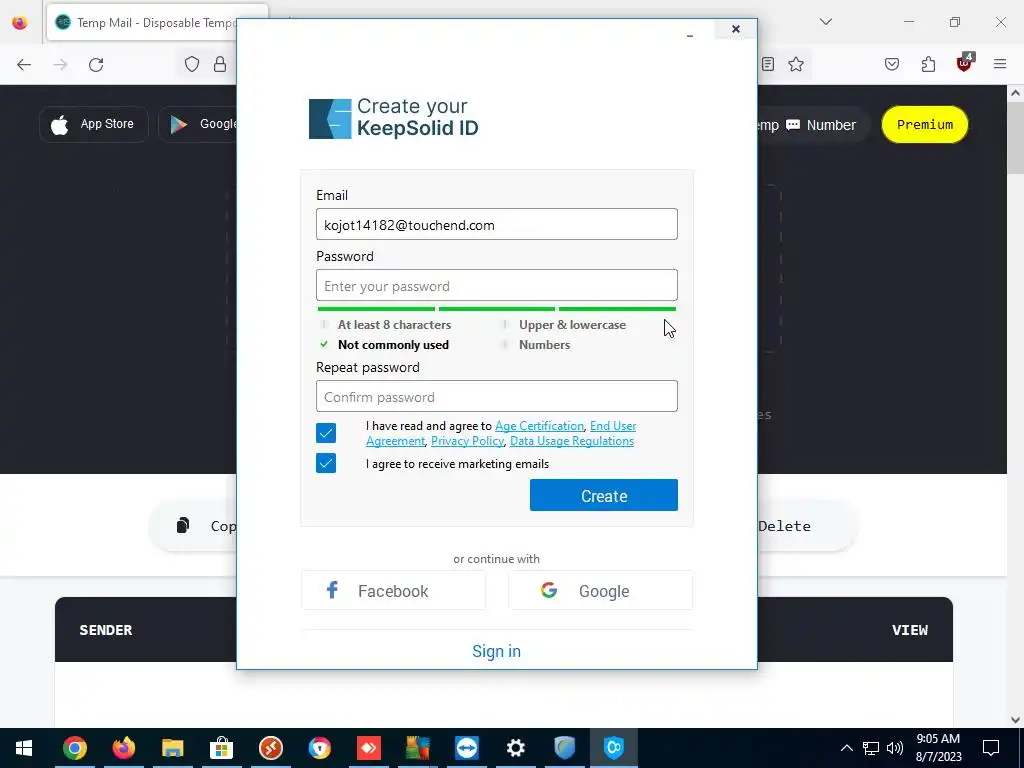This screenshot has height=768, width=1024.
Task: Open the AnyDesk taskbar icon
Action: (x=368, y=748)
